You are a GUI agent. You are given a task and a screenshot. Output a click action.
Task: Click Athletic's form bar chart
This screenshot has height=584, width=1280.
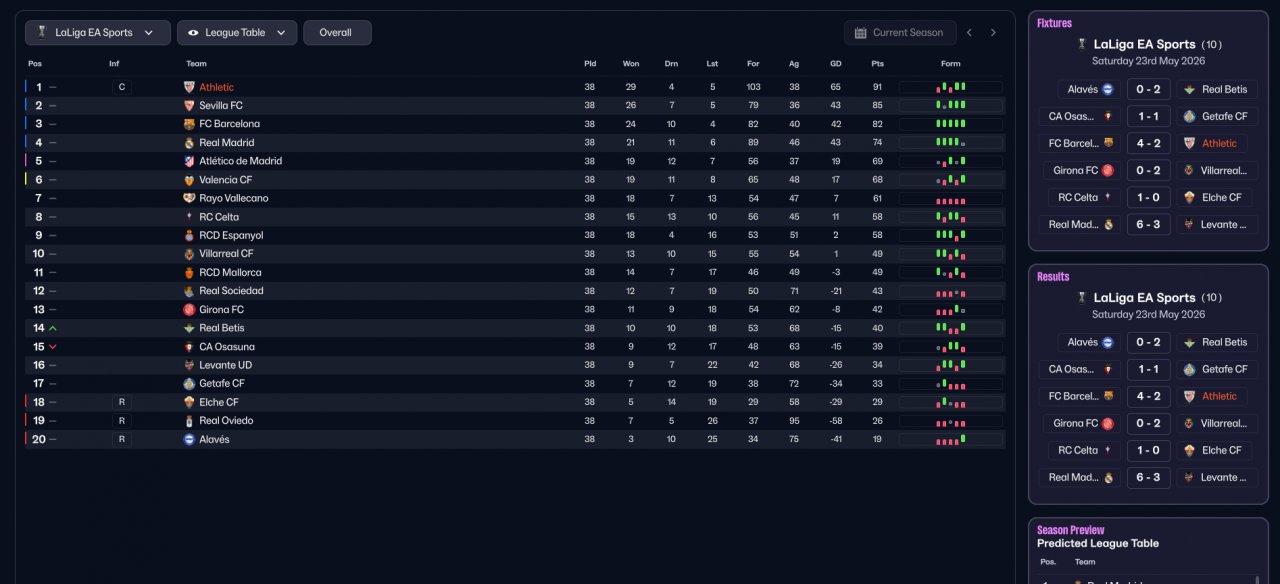pos(951,87)
